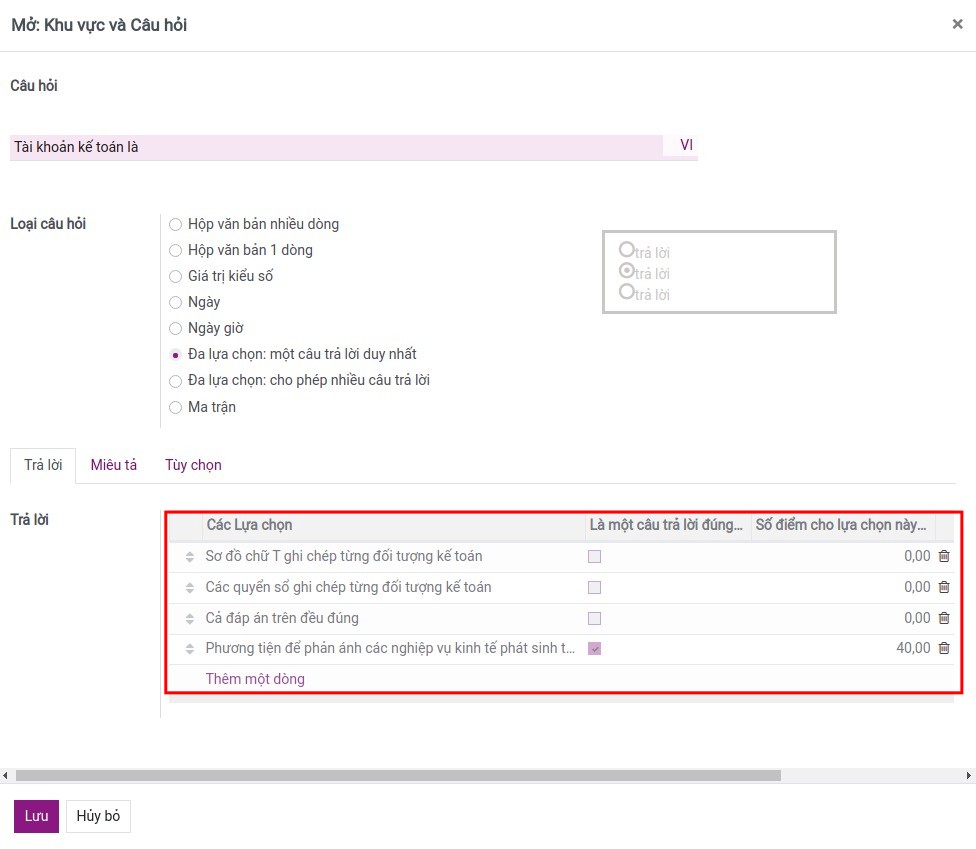Click reorder handle of 'Phương tiện' row

click(x=189, y=649)
